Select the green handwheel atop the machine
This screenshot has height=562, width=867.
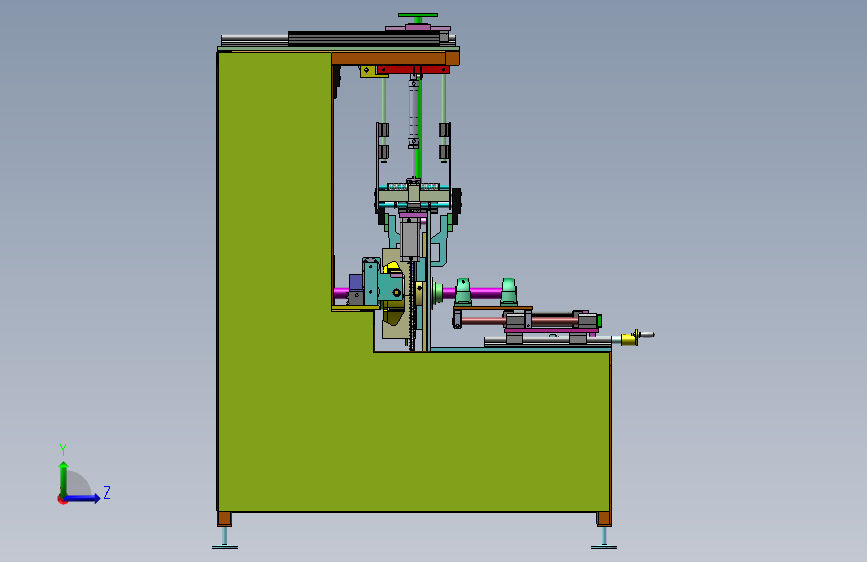pyautogui.click(x=417, y=15)
